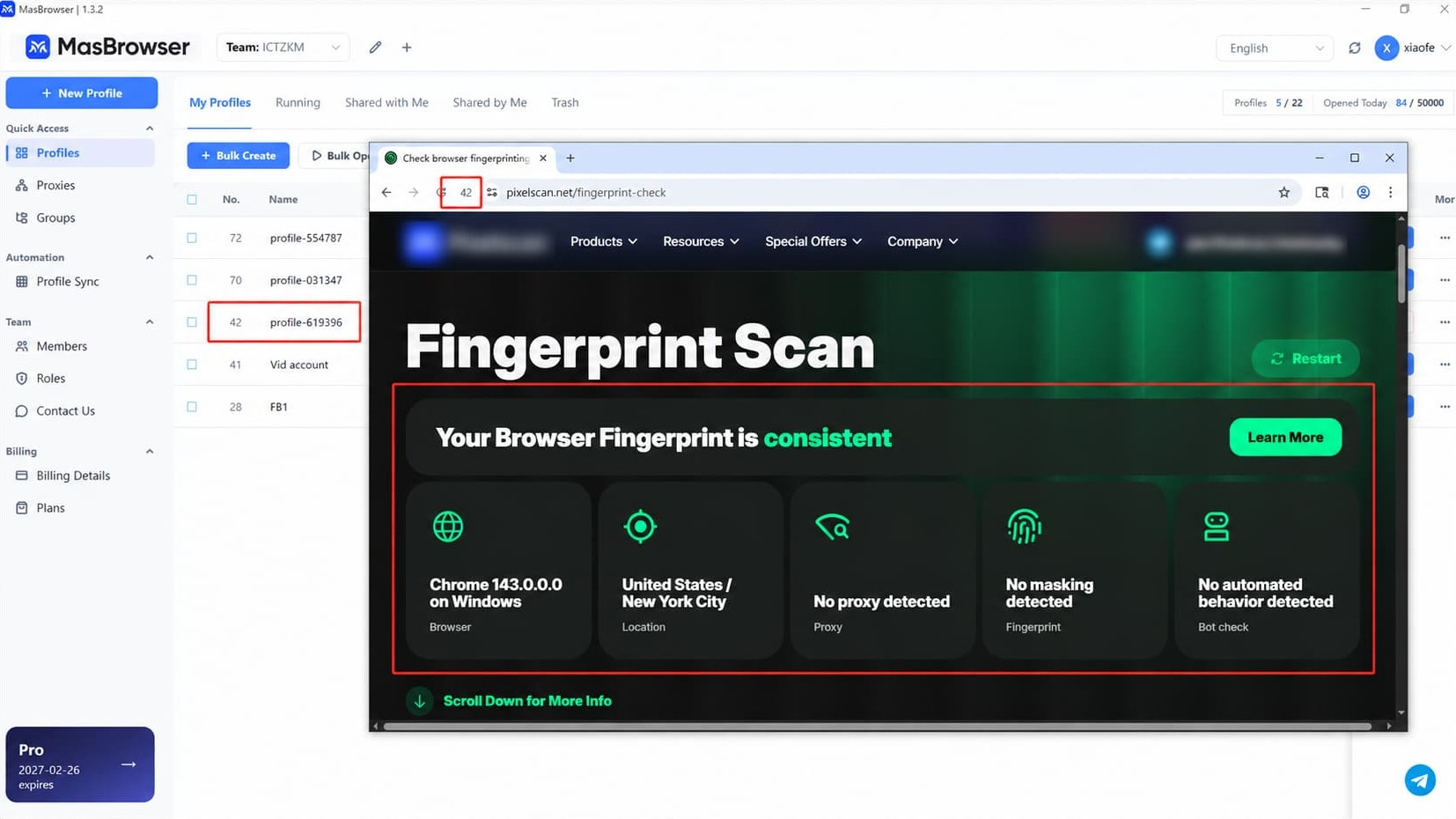Collapse the Team sidebar section
Image resolution: width=1456 pixels, height=819 pixels.
tap(150, 322)
